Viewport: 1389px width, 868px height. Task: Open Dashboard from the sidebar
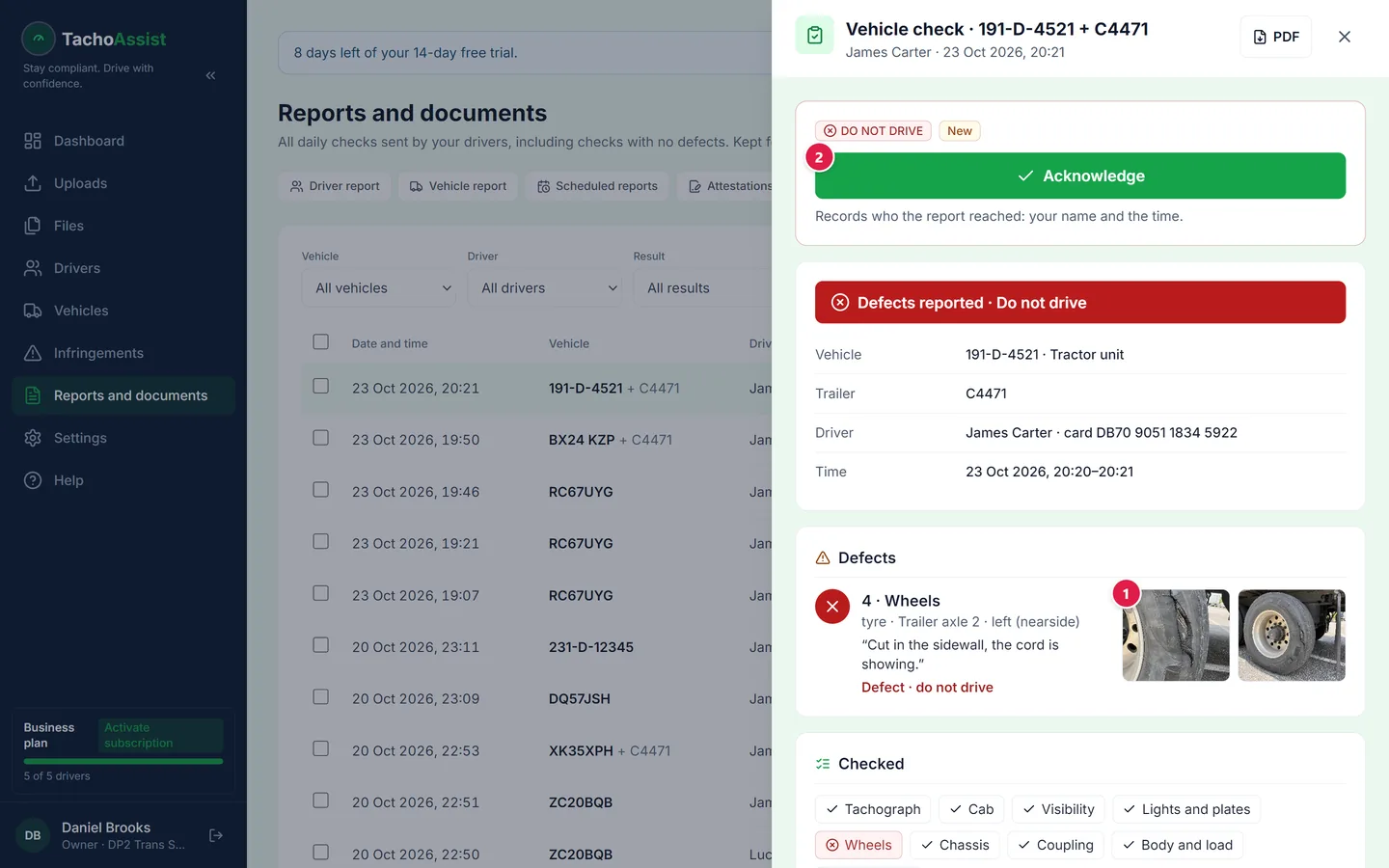pyautogui.click(x=123, y=141)
